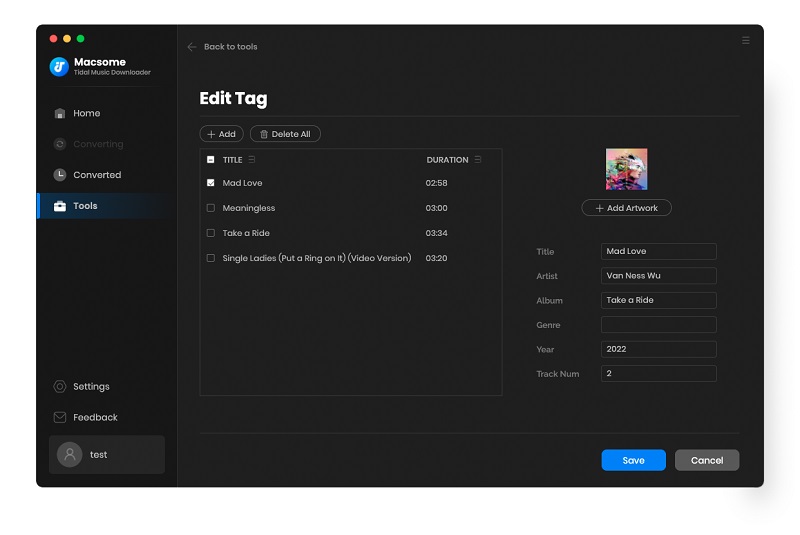Viewport: 800px width, 535px height.
Task: Click the 03:34 duration value
Action: (437, 233)
